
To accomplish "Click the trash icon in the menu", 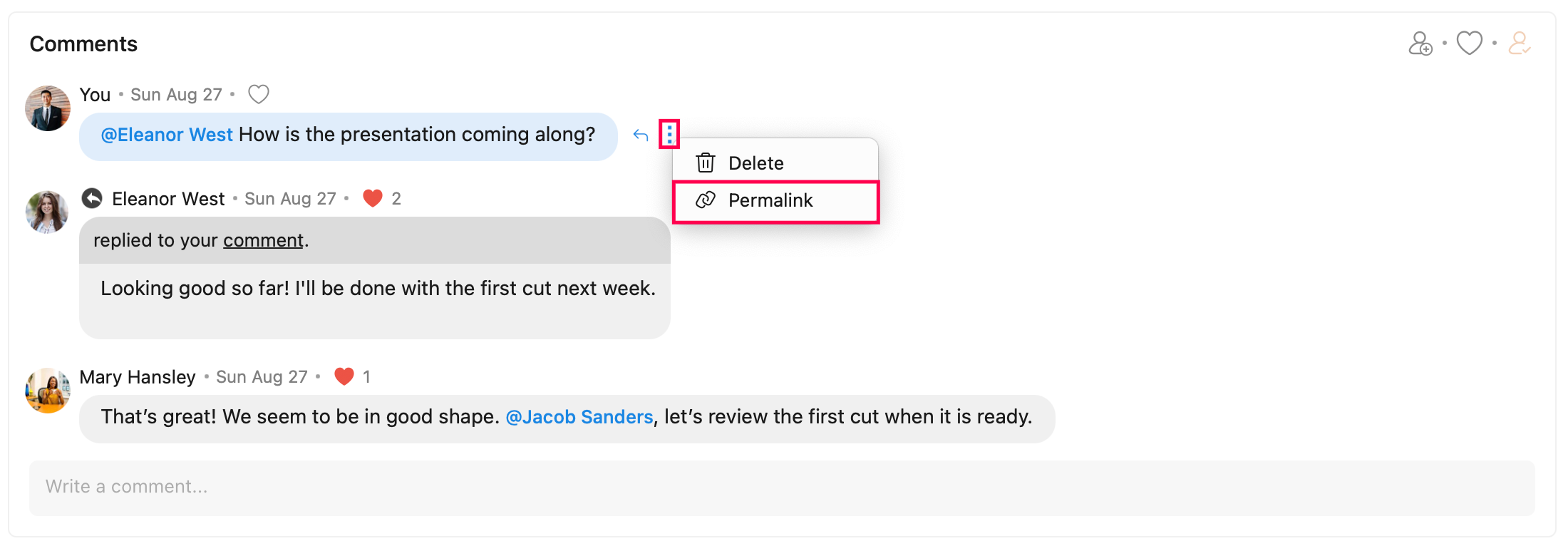I will (x=706, y=163).
